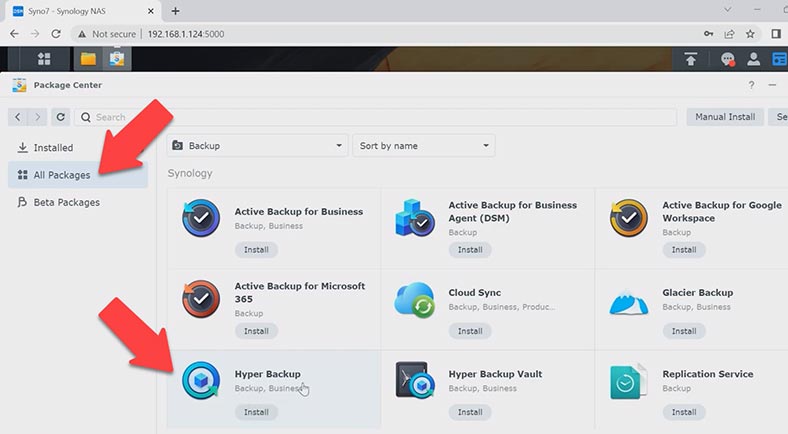
Task: Click the Active Backup for Google Workspace icon
Action: [x=629, y=218]
